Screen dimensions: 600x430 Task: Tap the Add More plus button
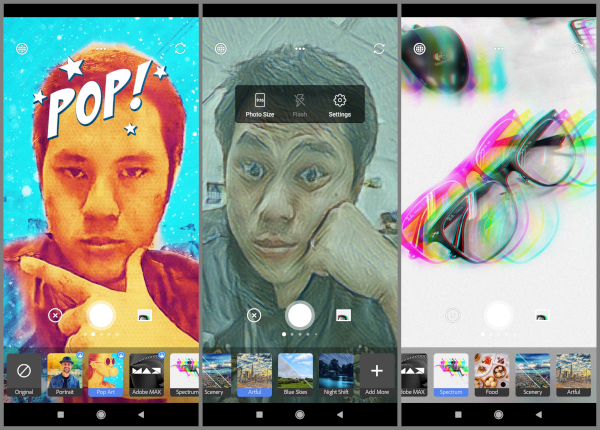pos(377,375)
